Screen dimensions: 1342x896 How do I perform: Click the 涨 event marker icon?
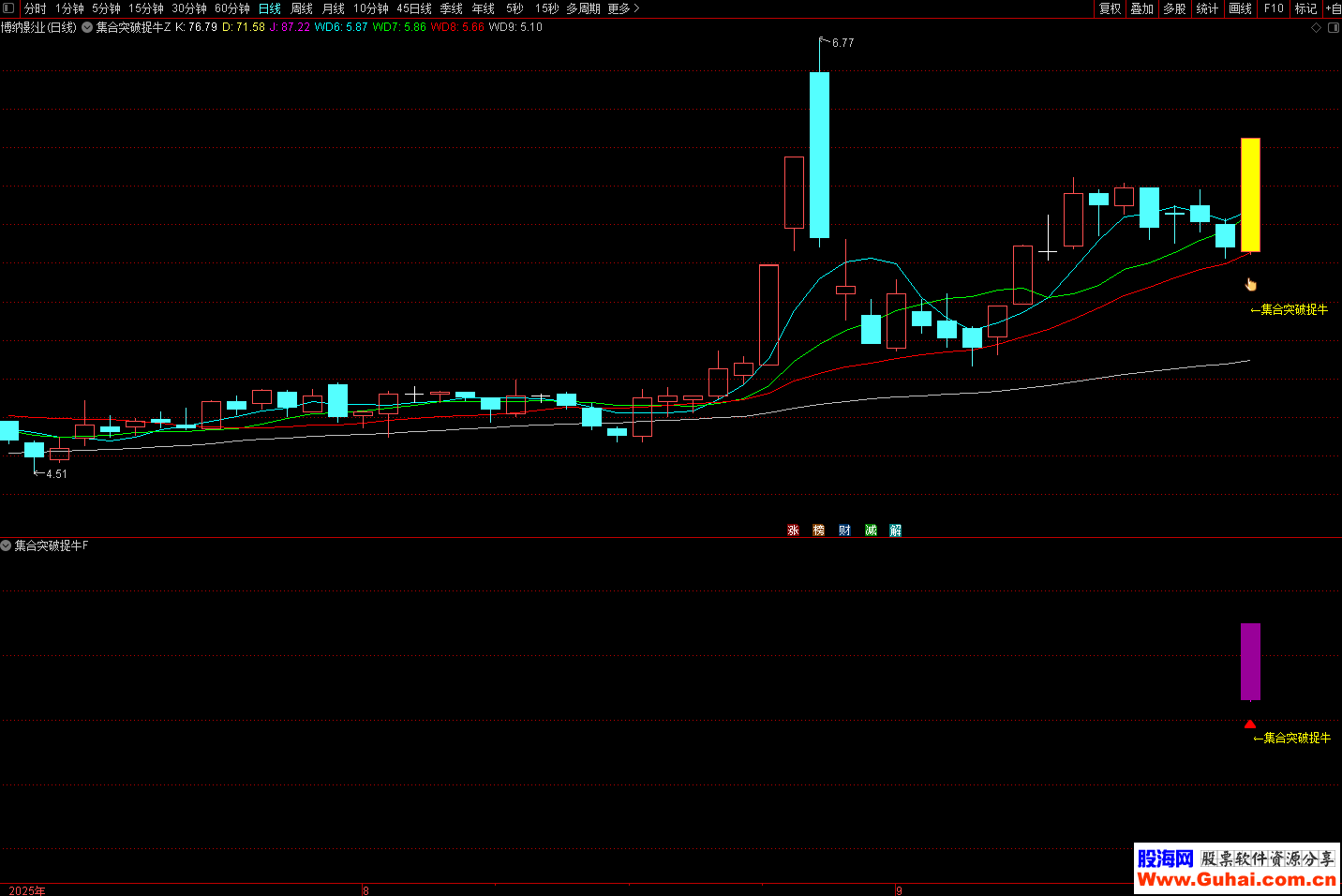[x=793, y=530]
